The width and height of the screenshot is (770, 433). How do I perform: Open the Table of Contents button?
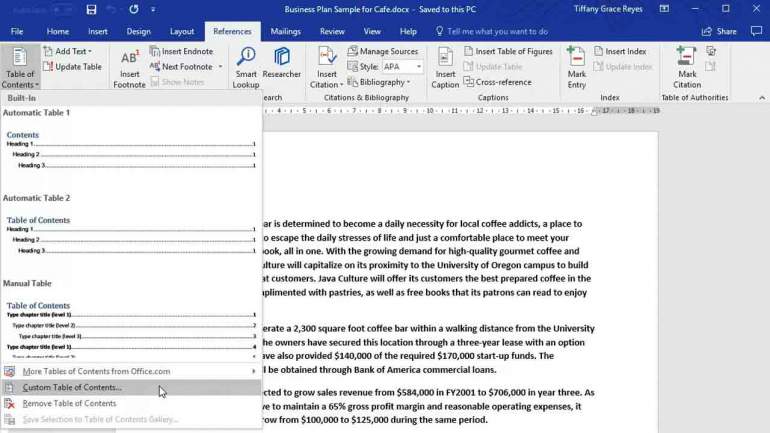(20, 68)
